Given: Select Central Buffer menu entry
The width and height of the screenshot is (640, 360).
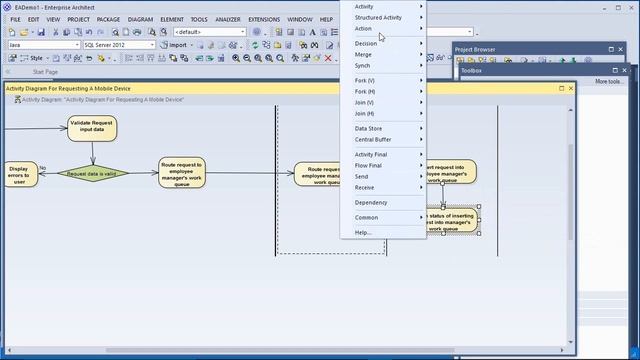Looking at the screenshot, I should pyautogui.click(x=383, y=140).
